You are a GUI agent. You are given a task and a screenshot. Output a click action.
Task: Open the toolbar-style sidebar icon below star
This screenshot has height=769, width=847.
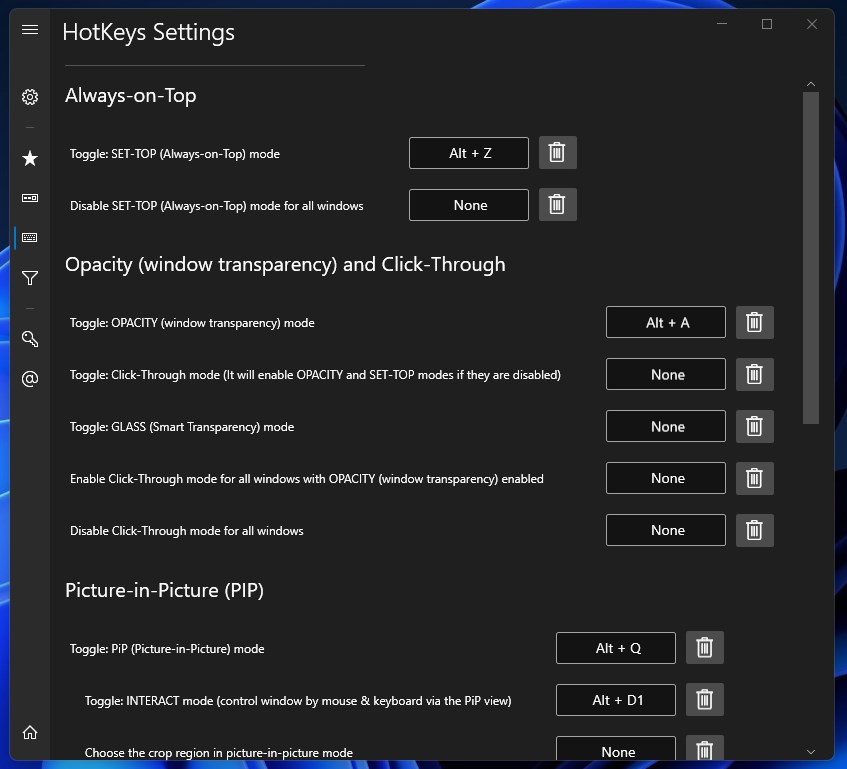tap(30, 198)
